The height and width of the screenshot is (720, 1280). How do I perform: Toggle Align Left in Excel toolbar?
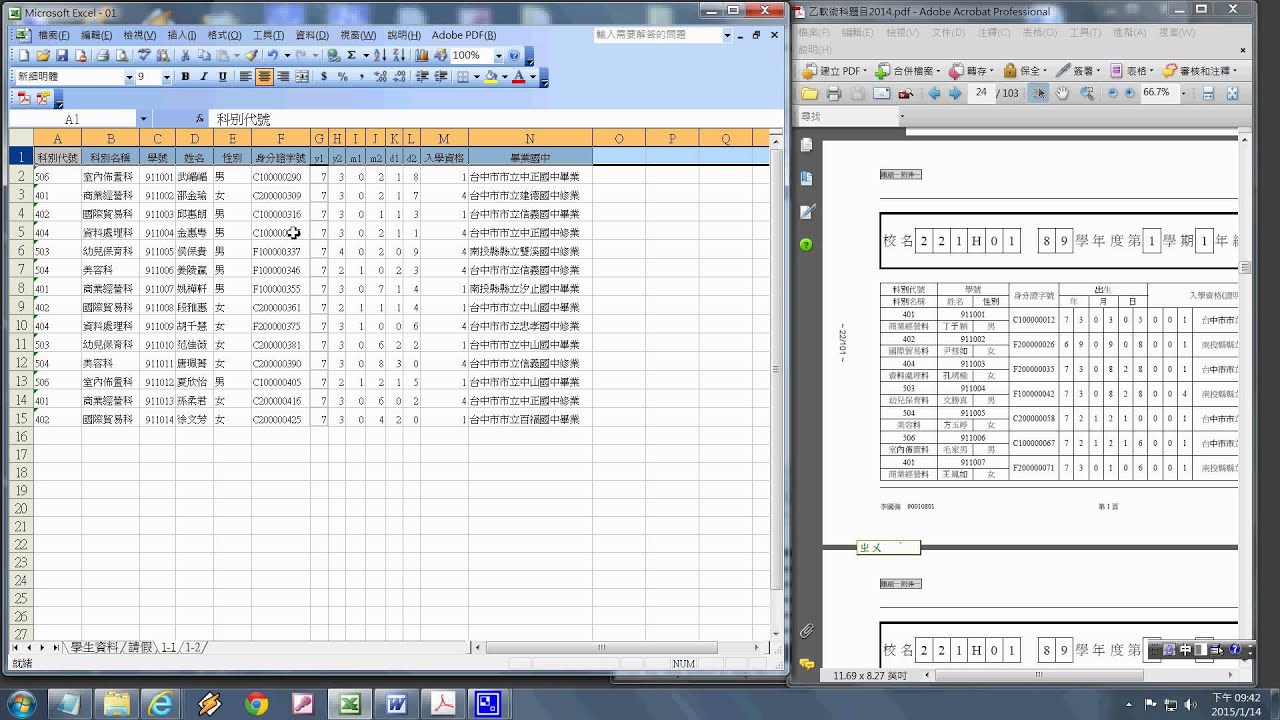pos(245,76)
